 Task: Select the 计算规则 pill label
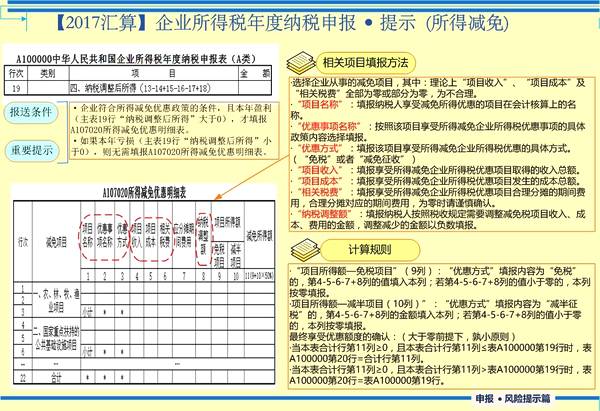[370, 250]
